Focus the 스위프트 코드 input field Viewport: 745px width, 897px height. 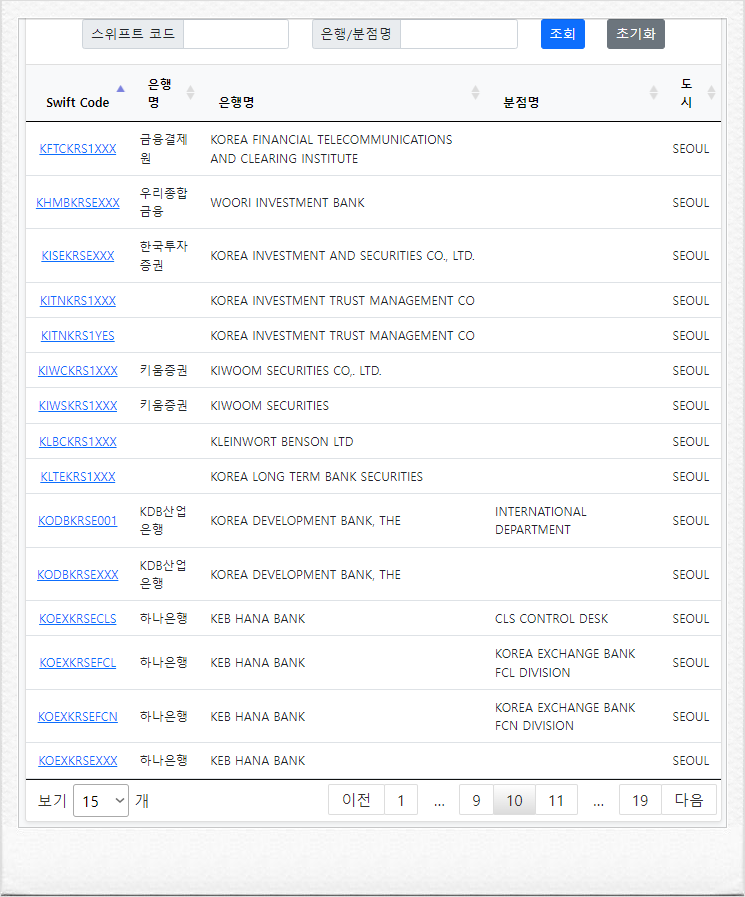[236, 34]
